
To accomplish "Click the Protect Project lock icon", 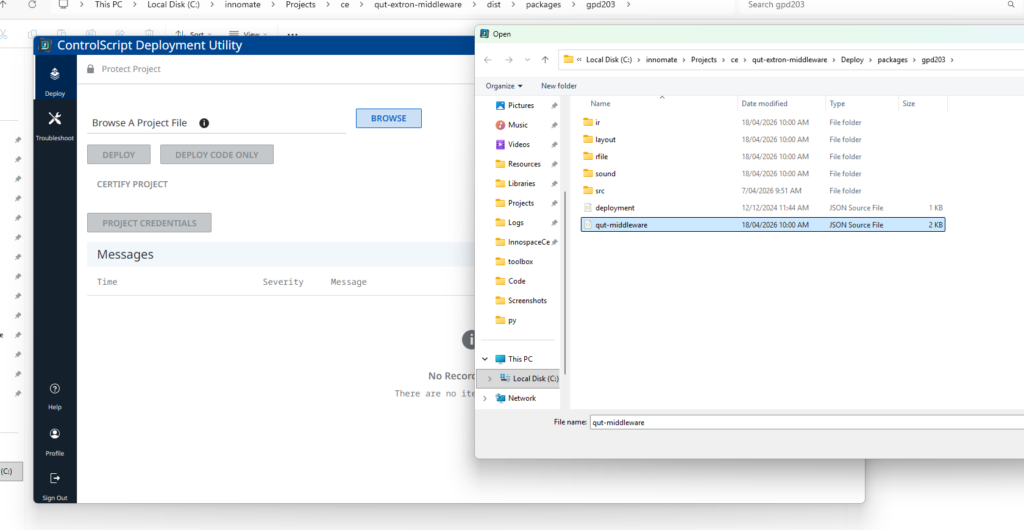I will [91, 69].
